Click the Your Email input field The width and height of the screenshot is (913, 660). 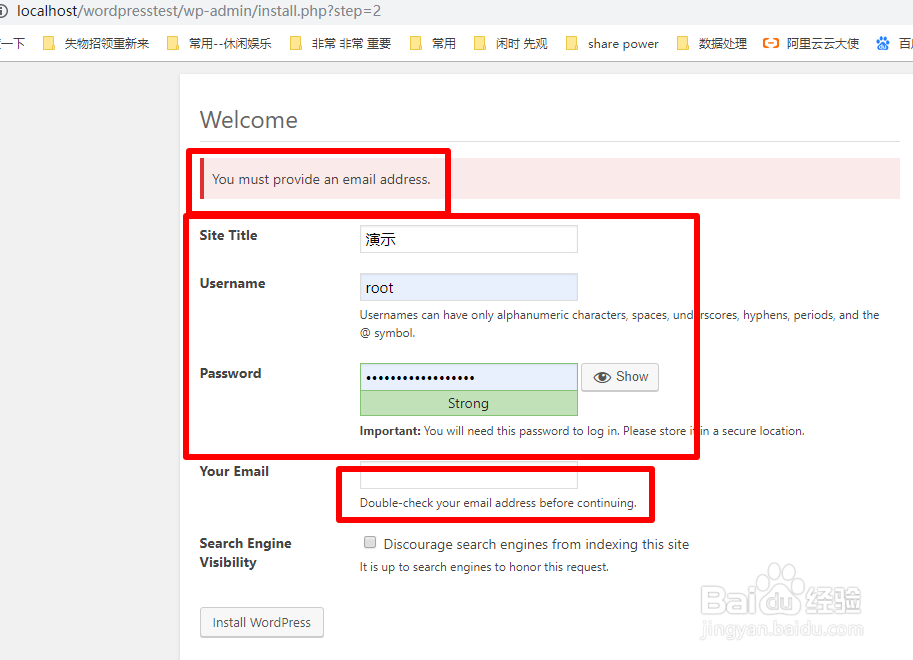click(x=469, y=477)
